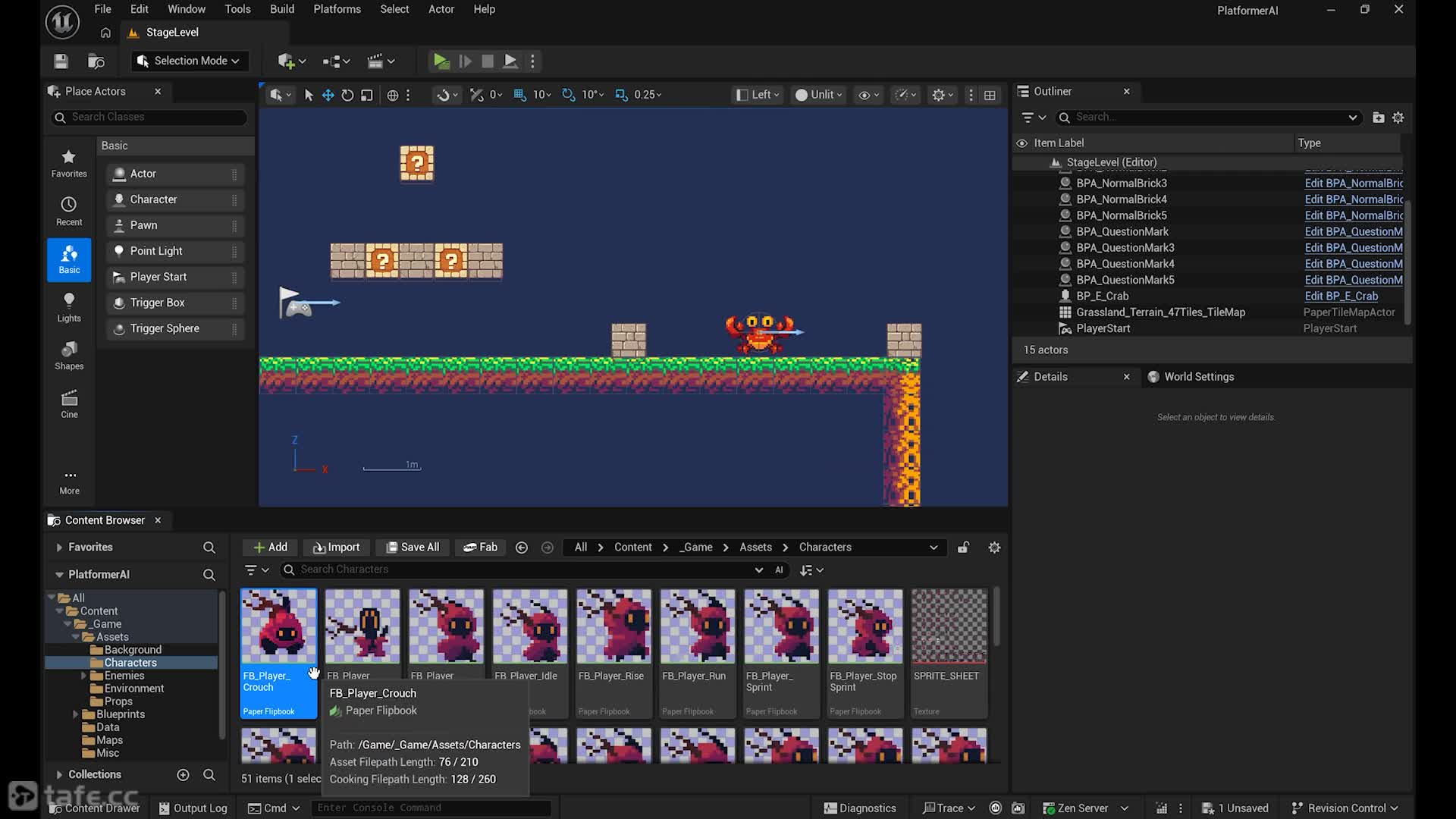
Task: Select Grassland_Terrain_47Tiles_TileMap in Outliner
Action: click(x=1160, y=312)
